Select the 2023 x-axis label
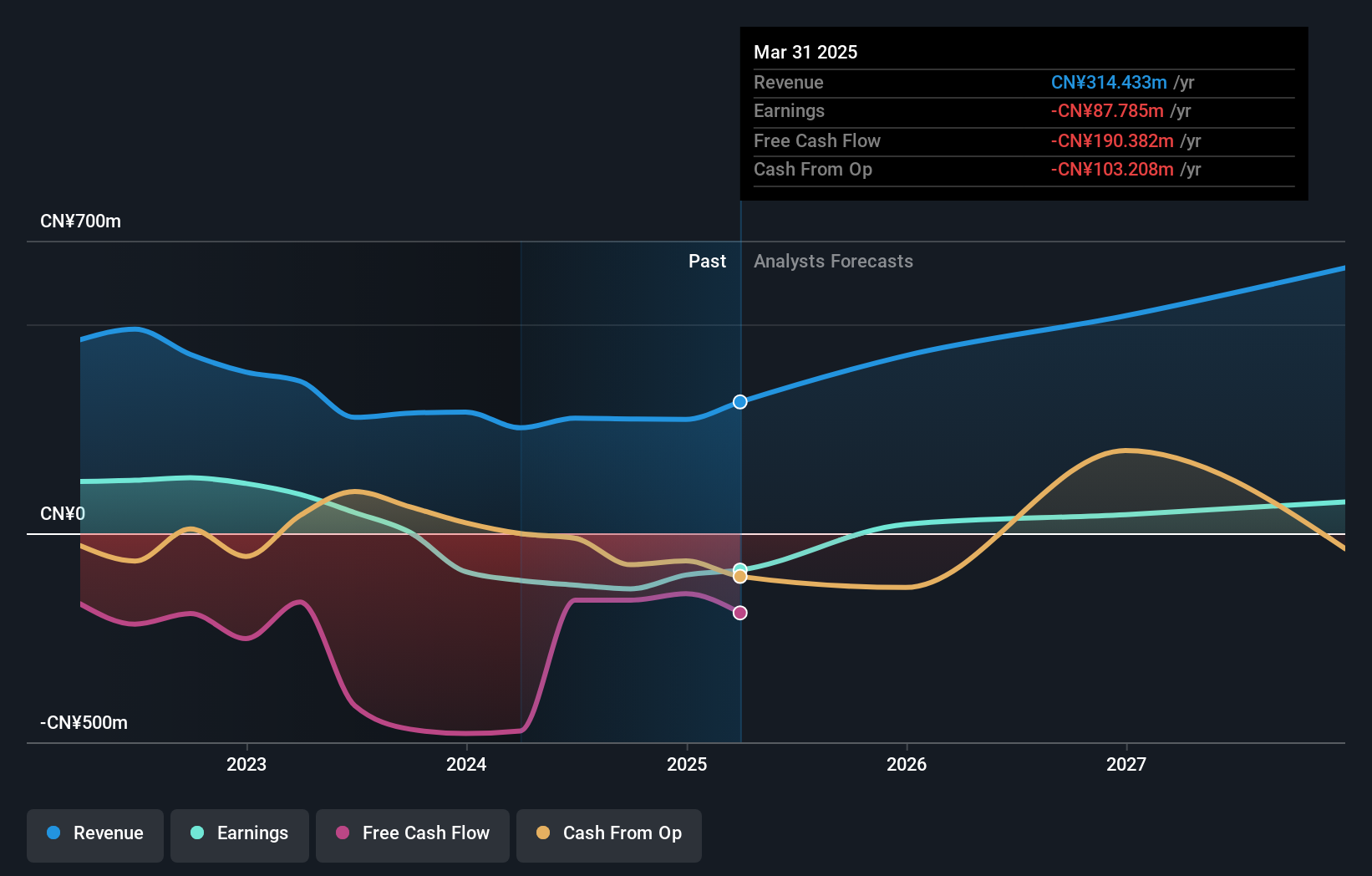 (246, 764)
